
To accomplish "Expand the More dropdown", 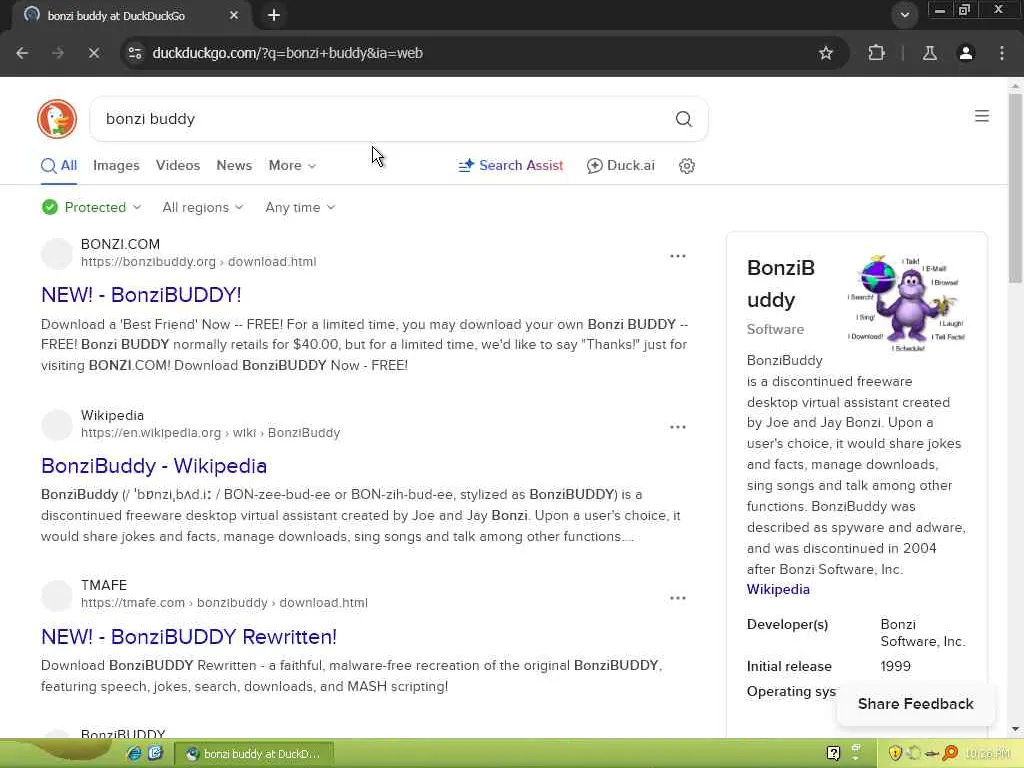I will tap(292, 165).
